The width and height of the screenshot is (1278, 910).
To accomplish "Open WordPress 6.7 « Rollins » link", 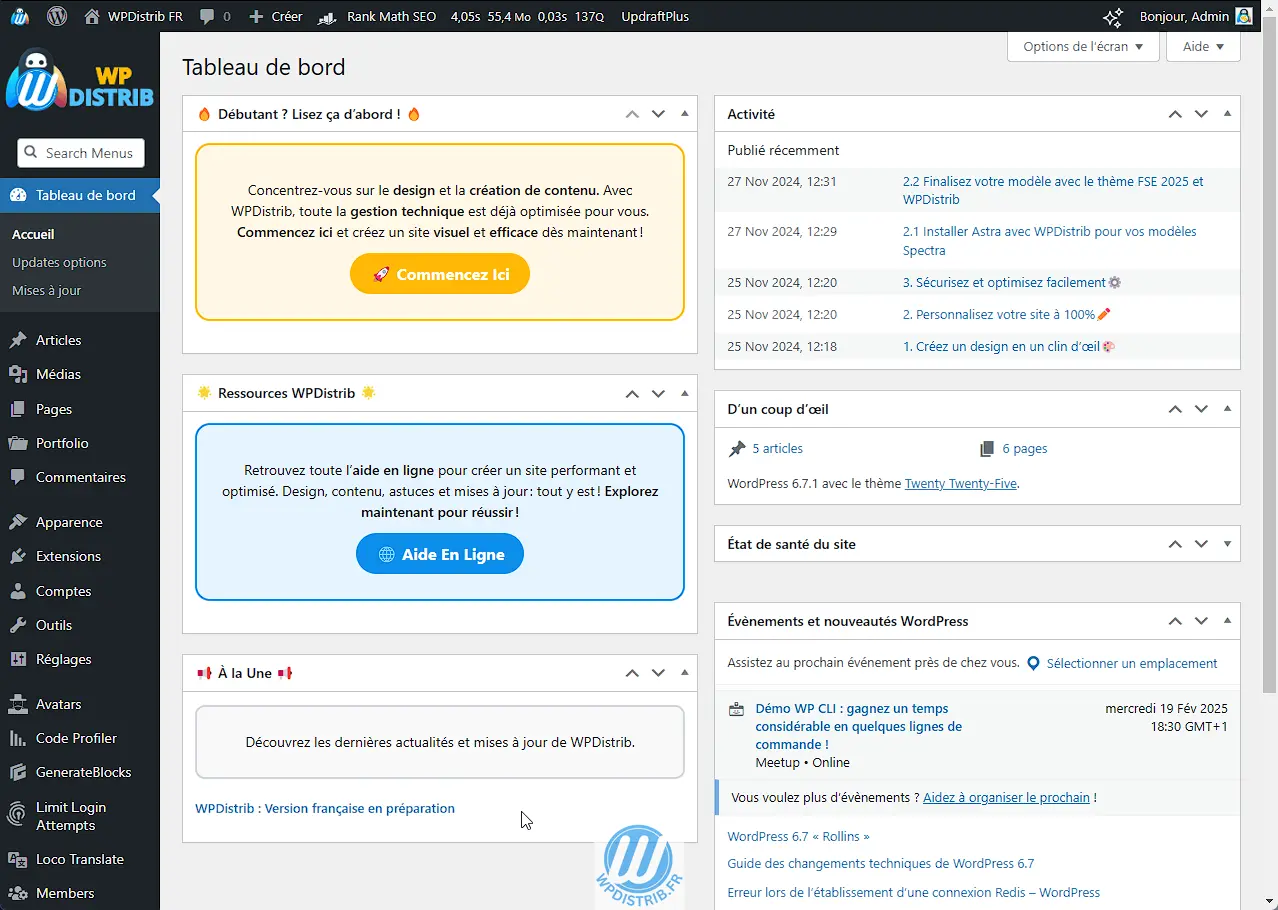I will point(798,836).
